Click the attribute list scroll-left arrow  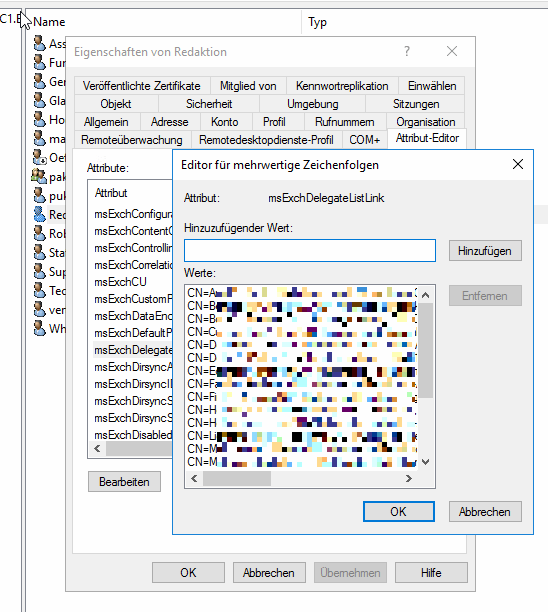pos(98,448)
